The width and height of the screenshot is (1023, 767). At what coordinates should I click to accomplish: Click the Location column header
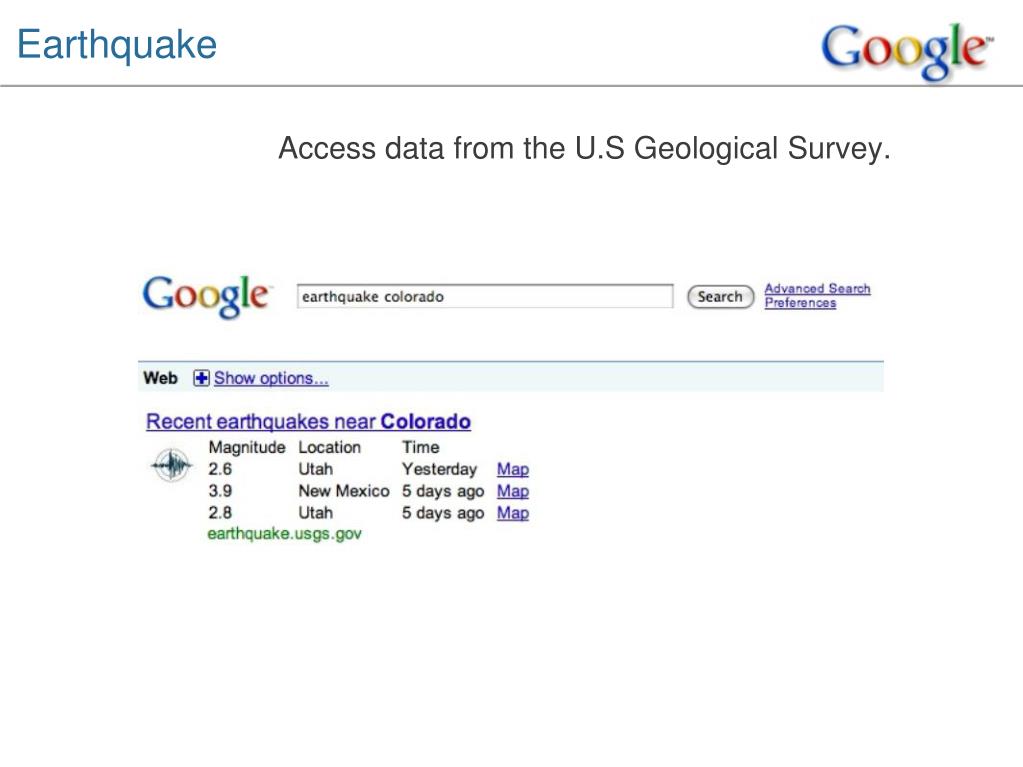tap(329, 447)
